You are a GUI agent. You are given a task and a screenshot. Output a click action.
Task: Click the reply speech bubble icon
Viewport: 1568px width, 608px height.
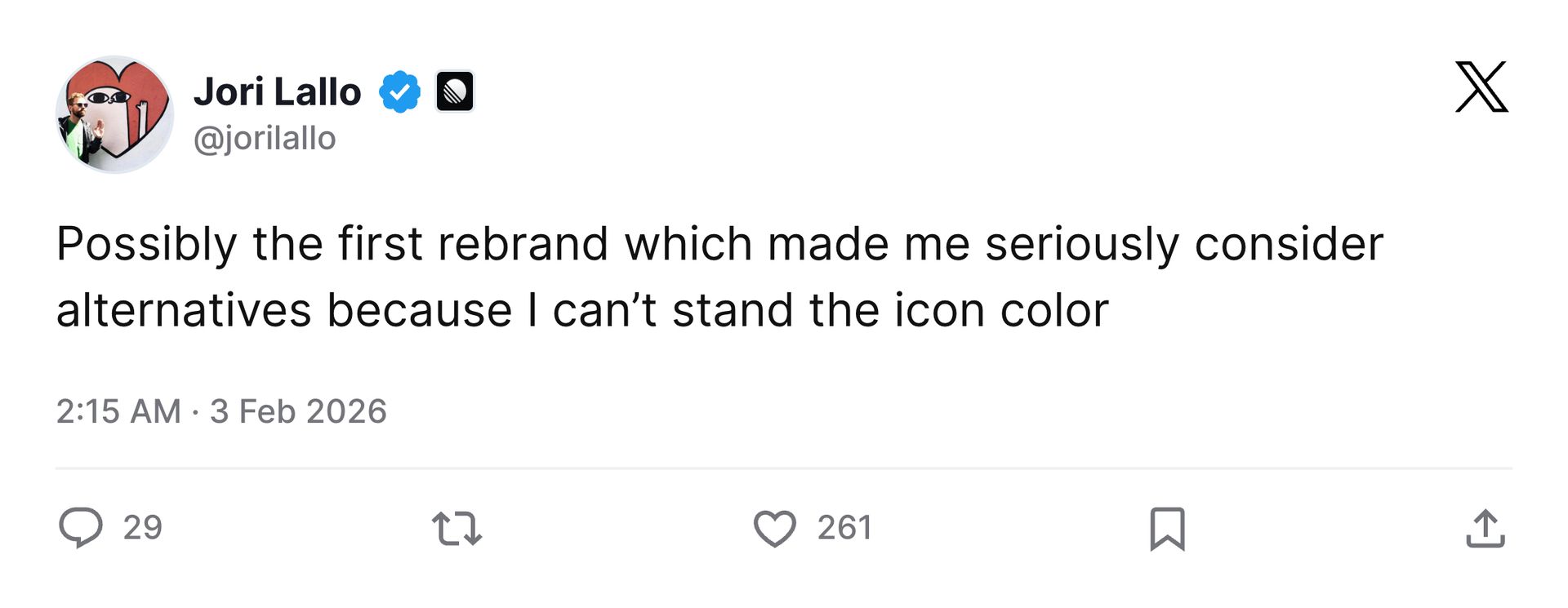tap(80, 527)
